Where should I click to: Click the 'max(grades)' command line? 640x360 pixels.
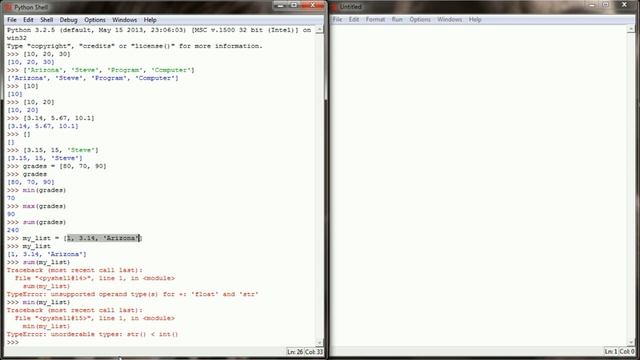[36, 206]
